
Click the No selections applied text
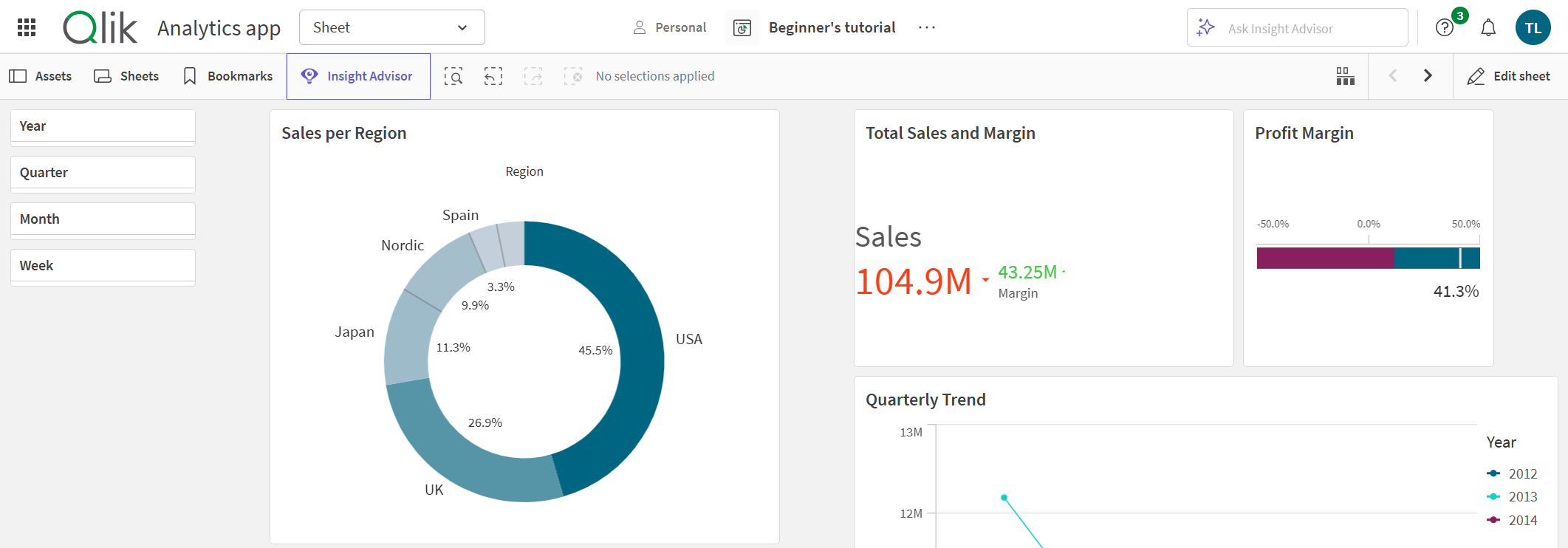click(x=655, y=76)
